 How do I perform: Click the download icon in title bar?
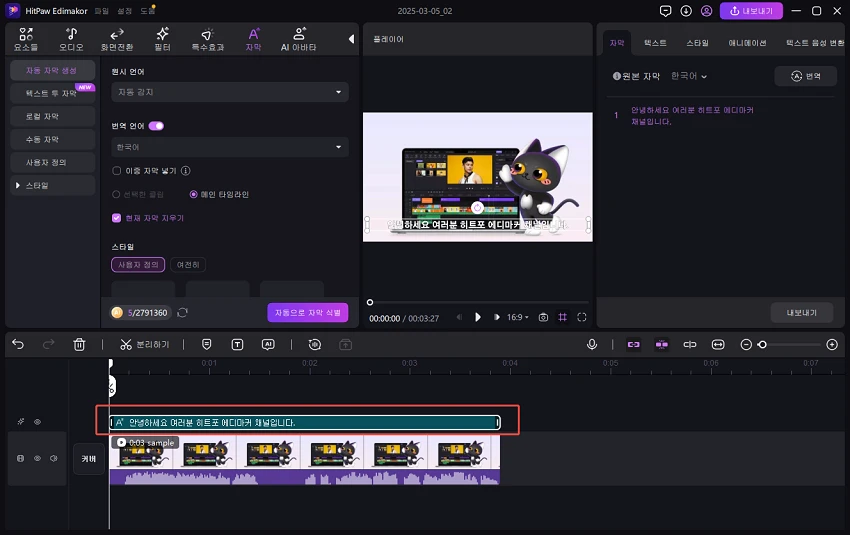point(686,11)
